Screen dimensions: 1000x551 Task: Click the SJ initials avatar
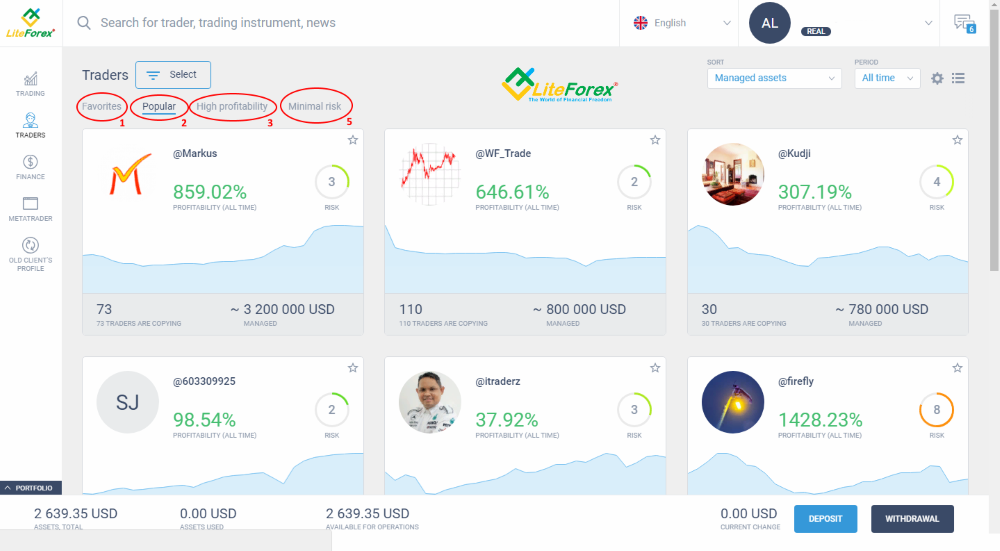coord(128,402)
